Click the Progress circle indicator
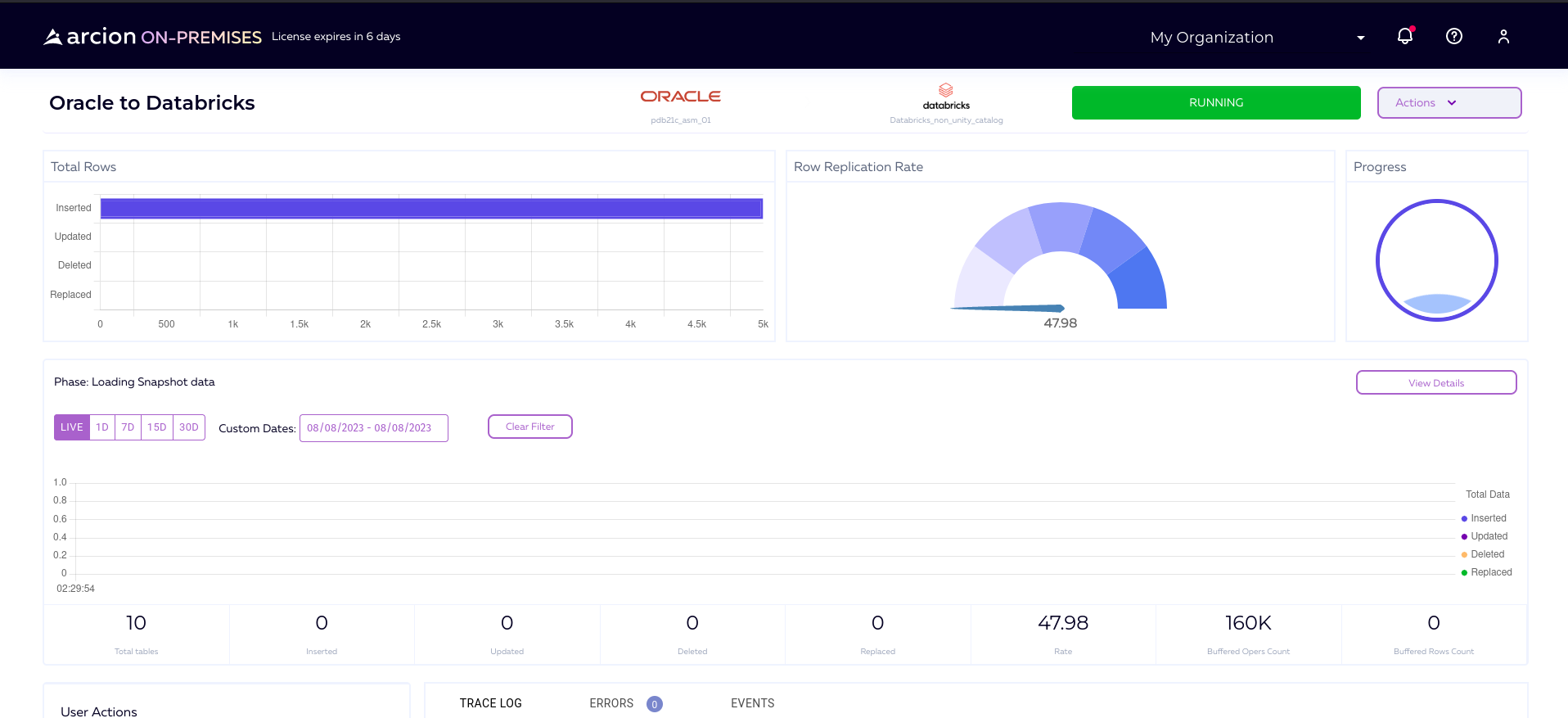The width and height of the screenshot is (1568, 718). 1437,260
